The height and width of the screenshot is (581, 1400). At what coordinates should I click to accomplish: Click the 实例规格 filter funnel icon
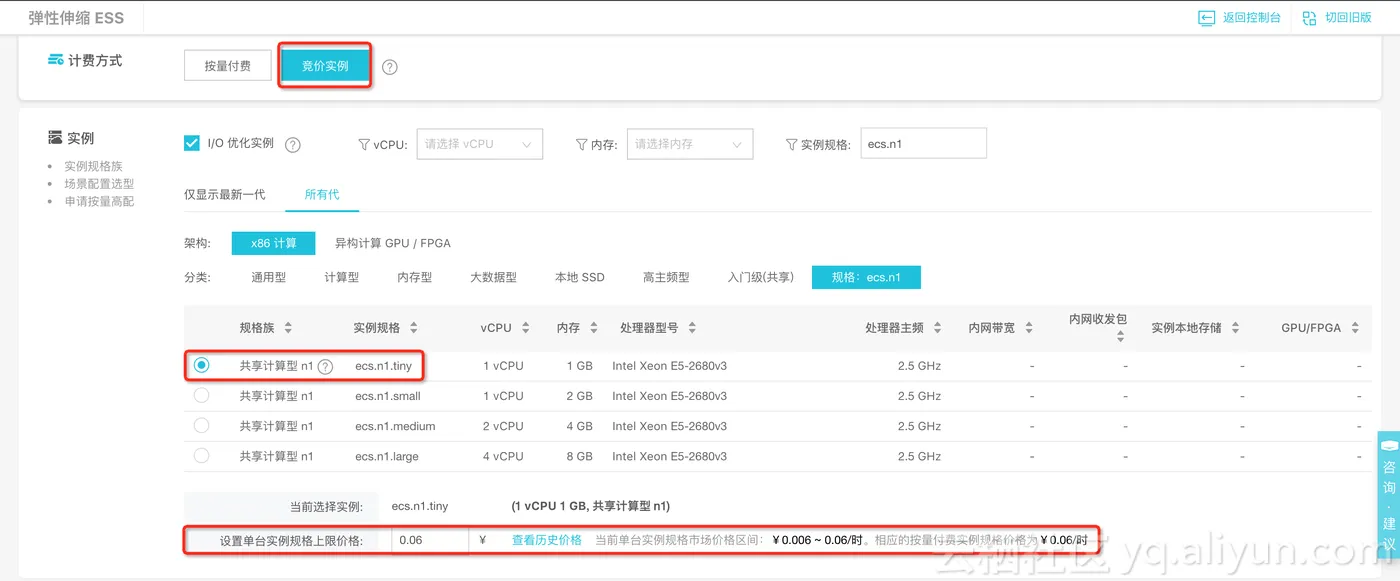point(792,144)
